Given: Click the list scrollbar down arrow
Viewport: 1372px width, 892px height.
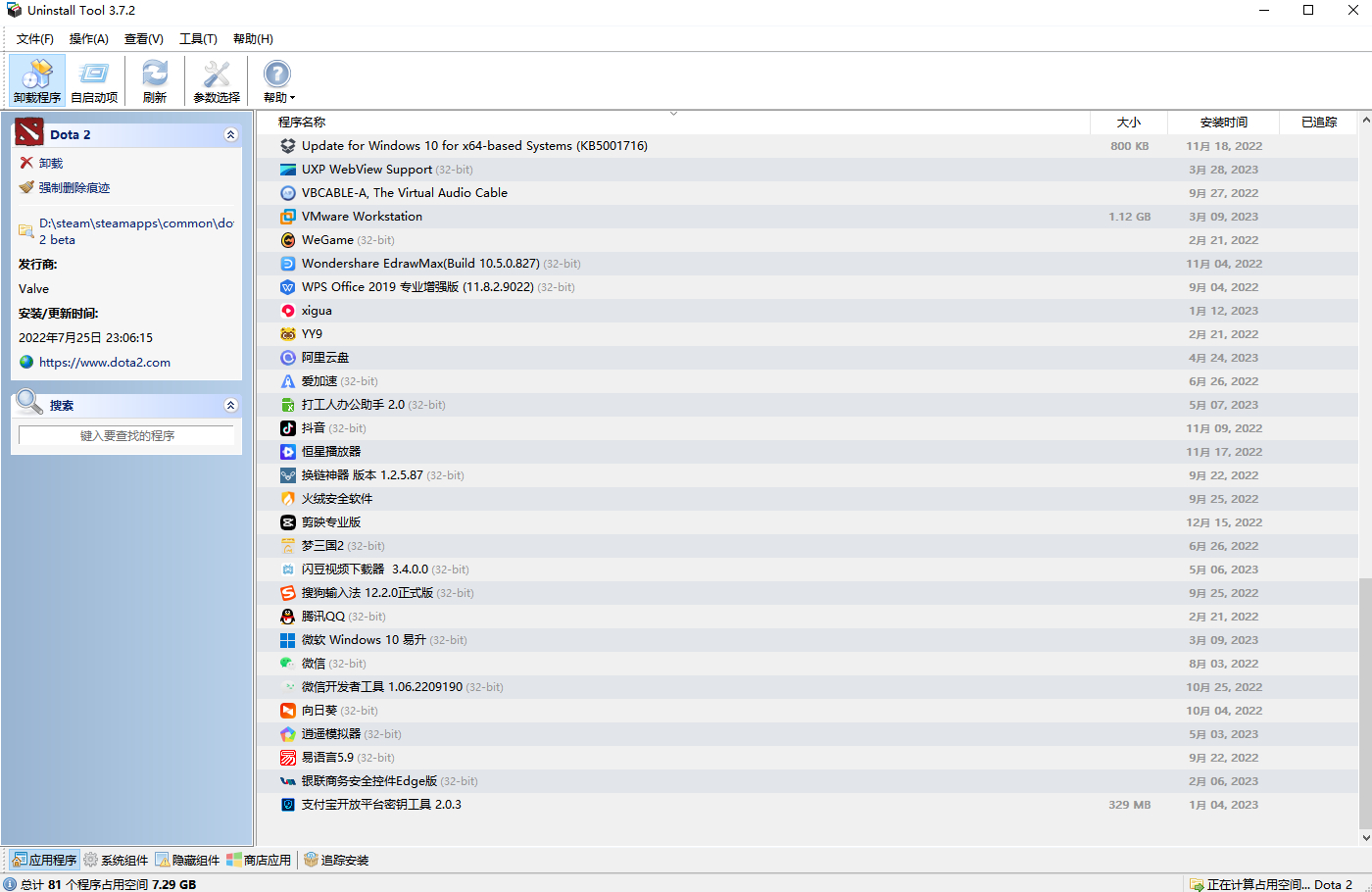Looking at the screenshot, I should point(1365,838).
